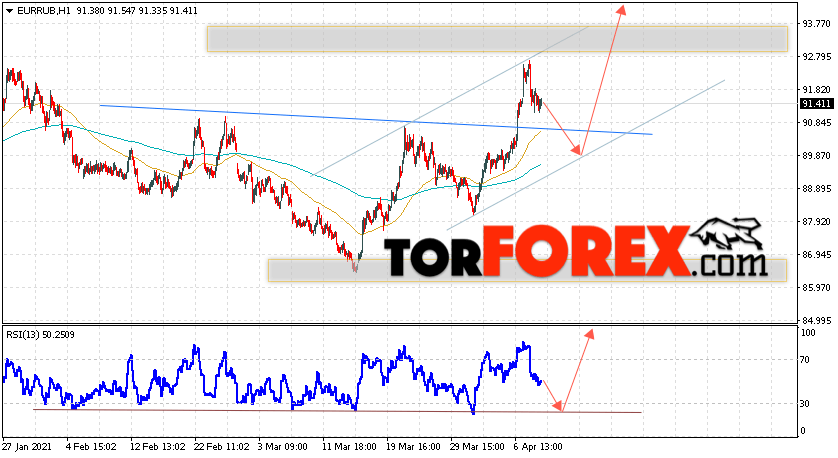Click the 91.820 price axis label
Viewport: 838px width, 458px height.
[816, 90]
